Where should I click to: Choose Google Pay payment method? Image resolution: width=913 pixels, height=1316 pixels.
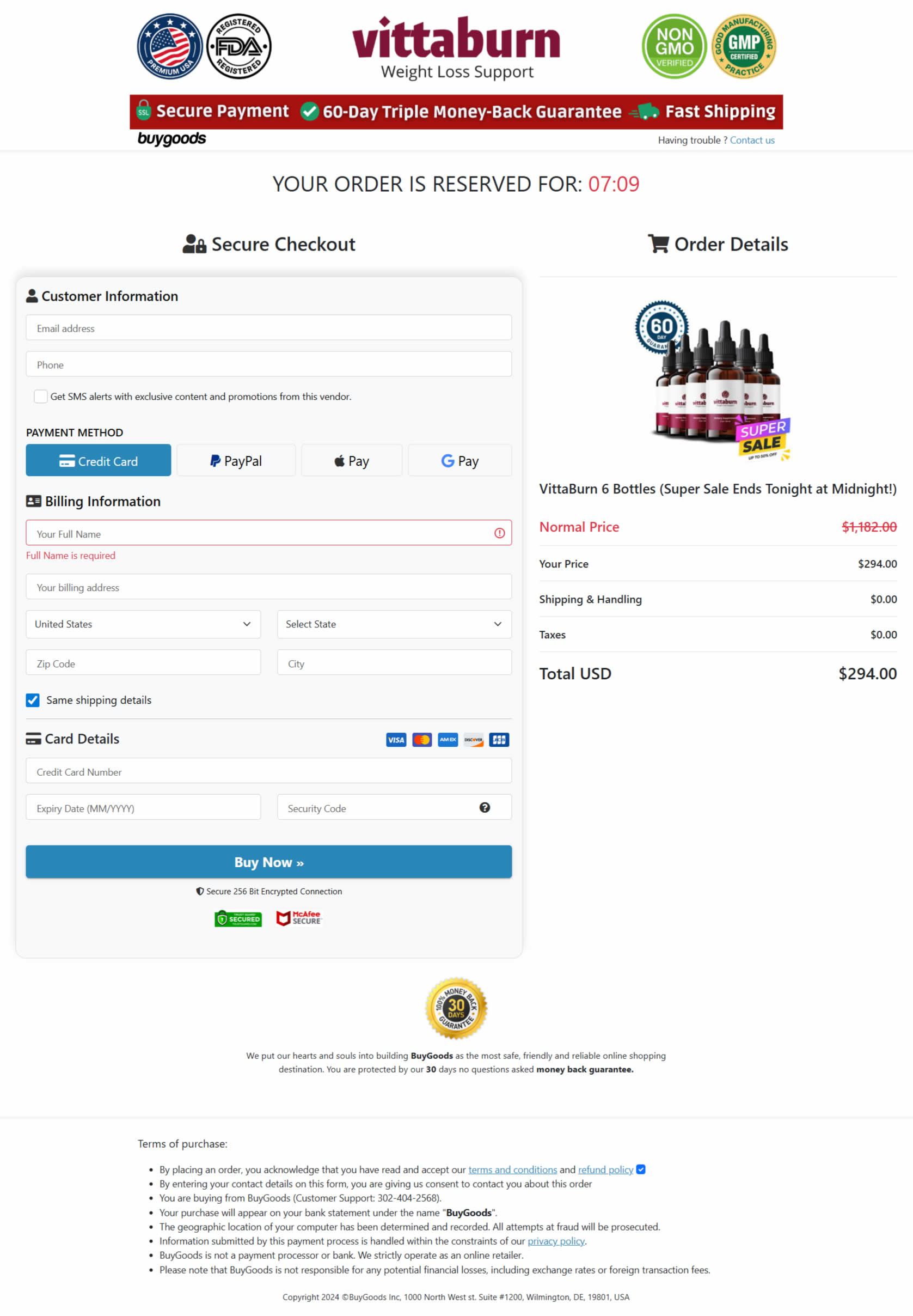click(x=460, y=461)
